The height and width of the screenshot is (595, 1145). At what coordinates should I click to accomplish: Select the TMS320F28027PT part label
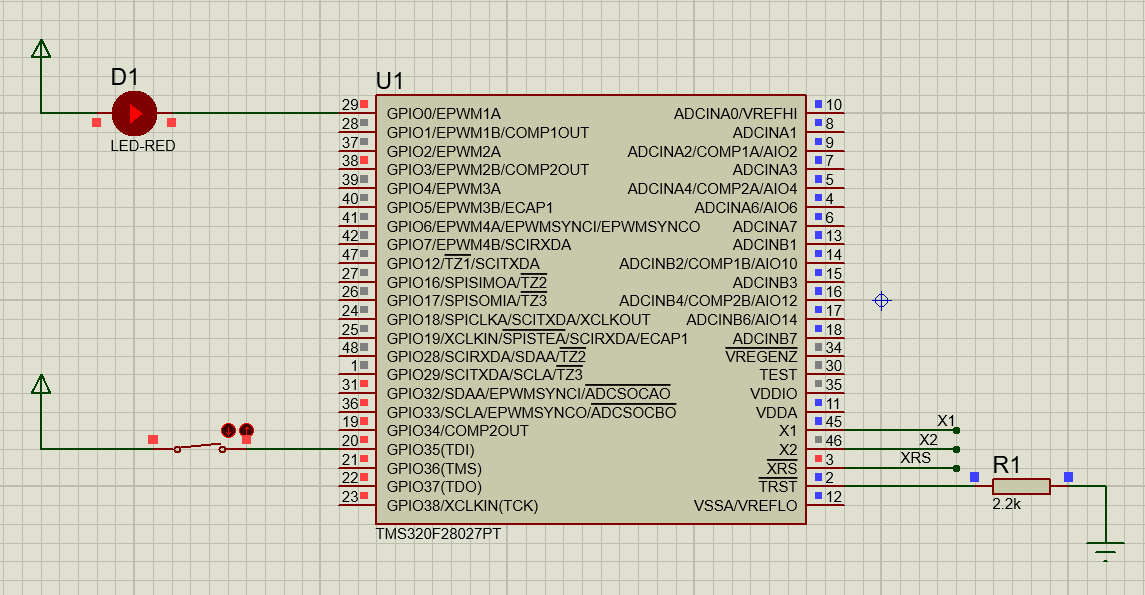click(440, 535)
